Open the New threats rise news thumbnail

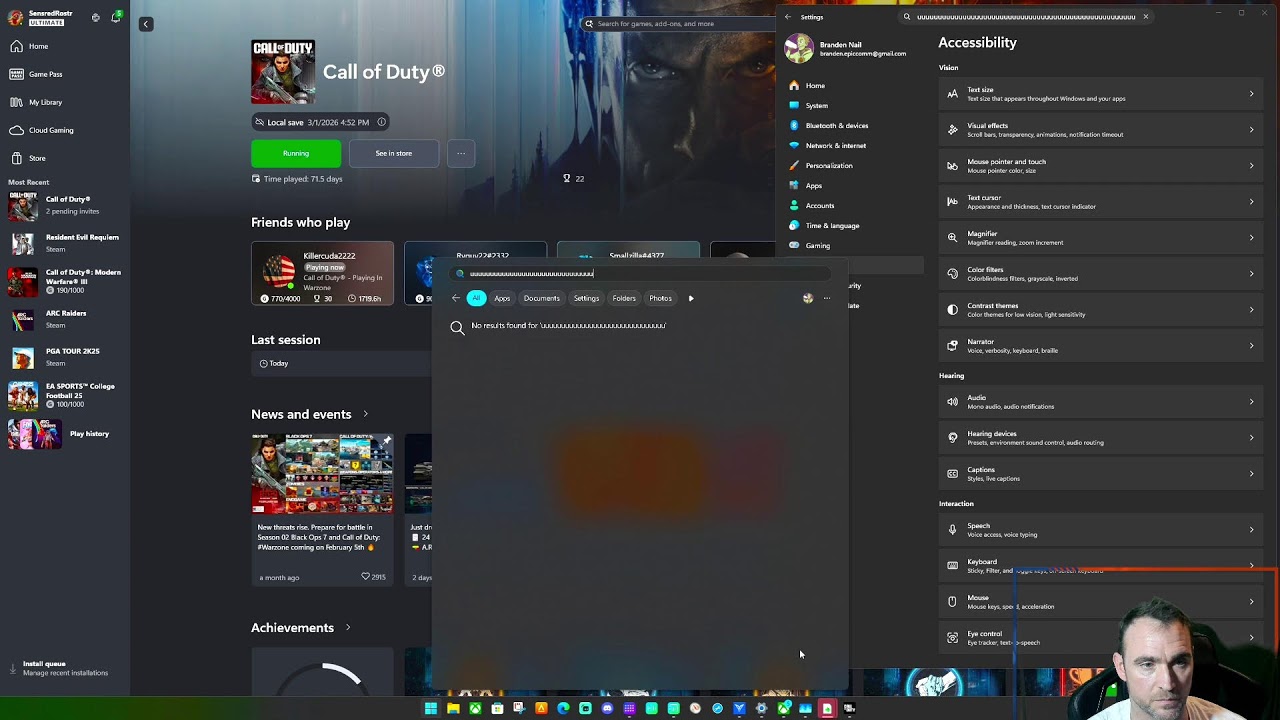point(322,474)
